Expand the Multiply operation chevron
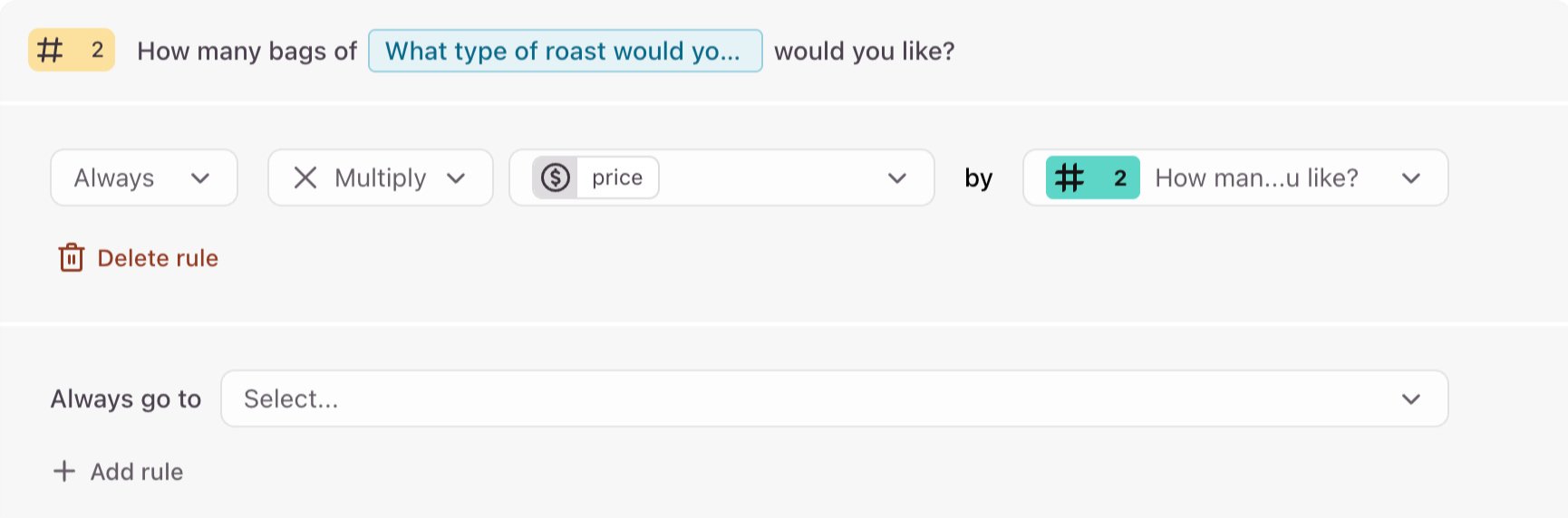 [456, 177]
